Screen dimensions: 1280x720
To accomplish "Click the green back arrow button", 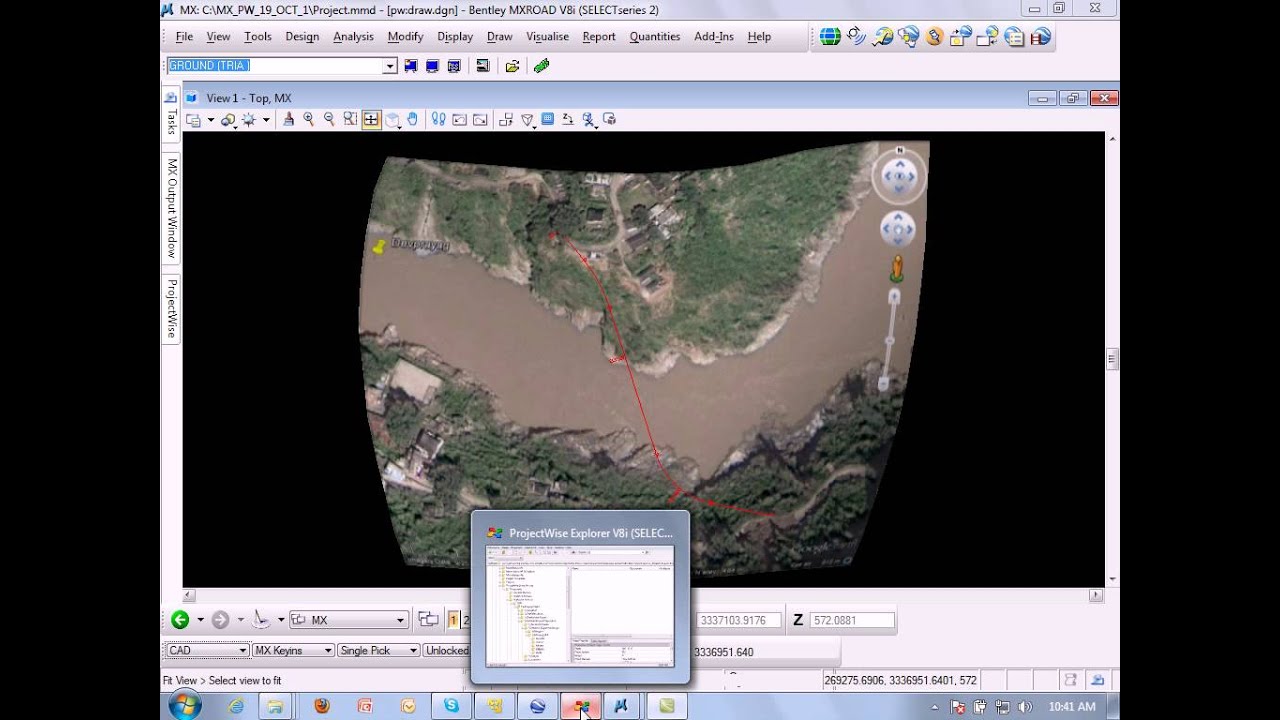I will [180, 620].
